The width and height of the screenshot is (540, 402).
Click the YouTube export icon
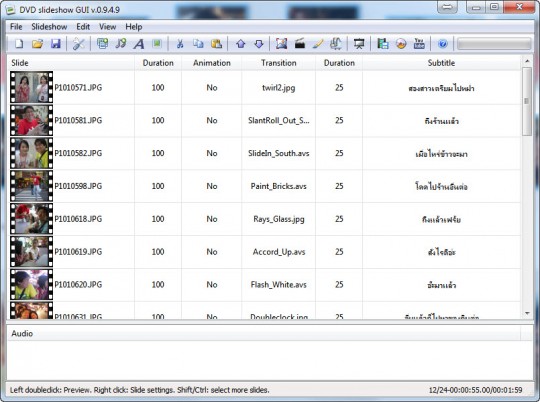tap(419, 44)
